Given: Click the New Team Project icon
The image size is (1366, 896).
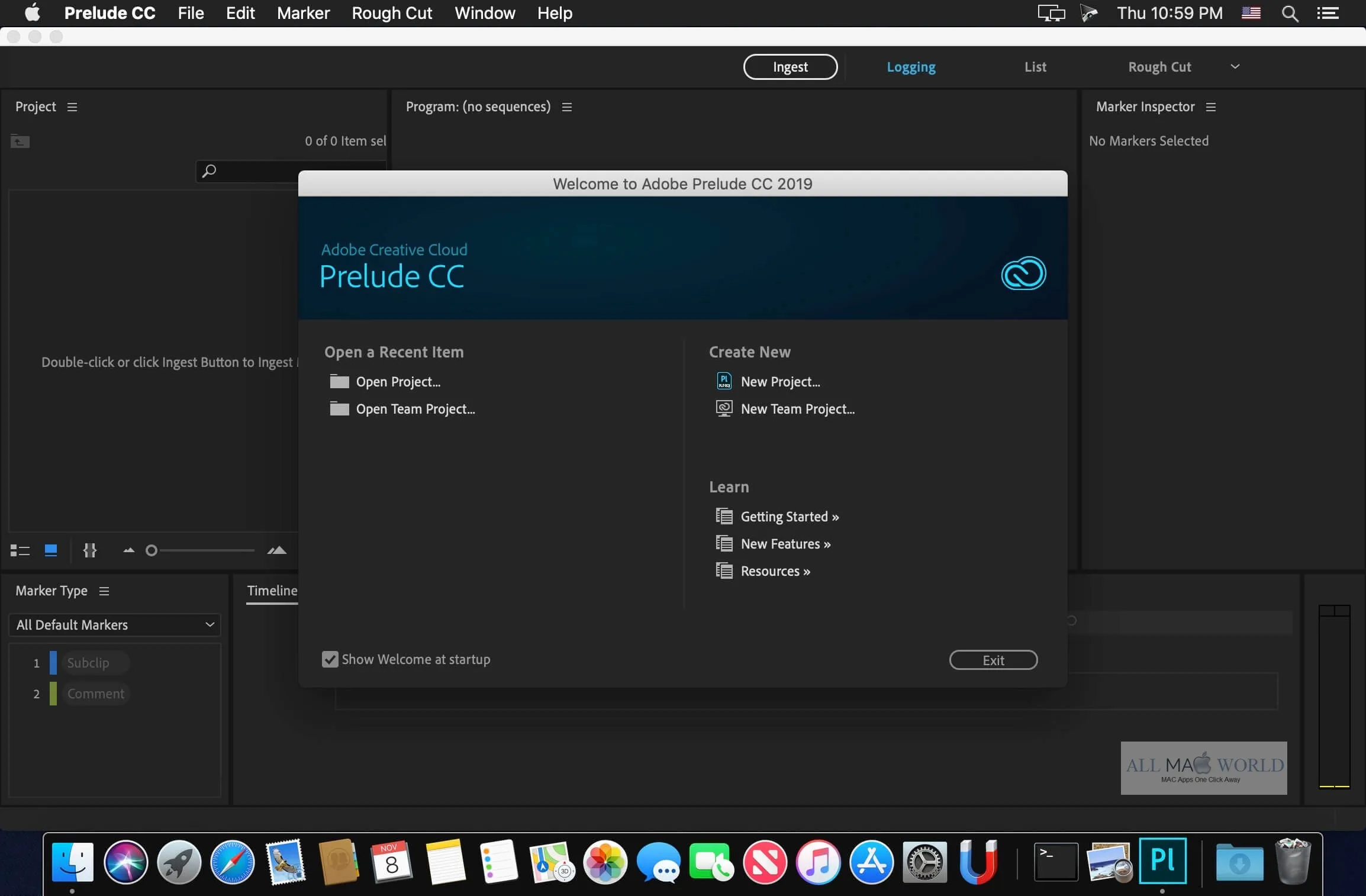Looking at the screenshot, I should [723, 408].
